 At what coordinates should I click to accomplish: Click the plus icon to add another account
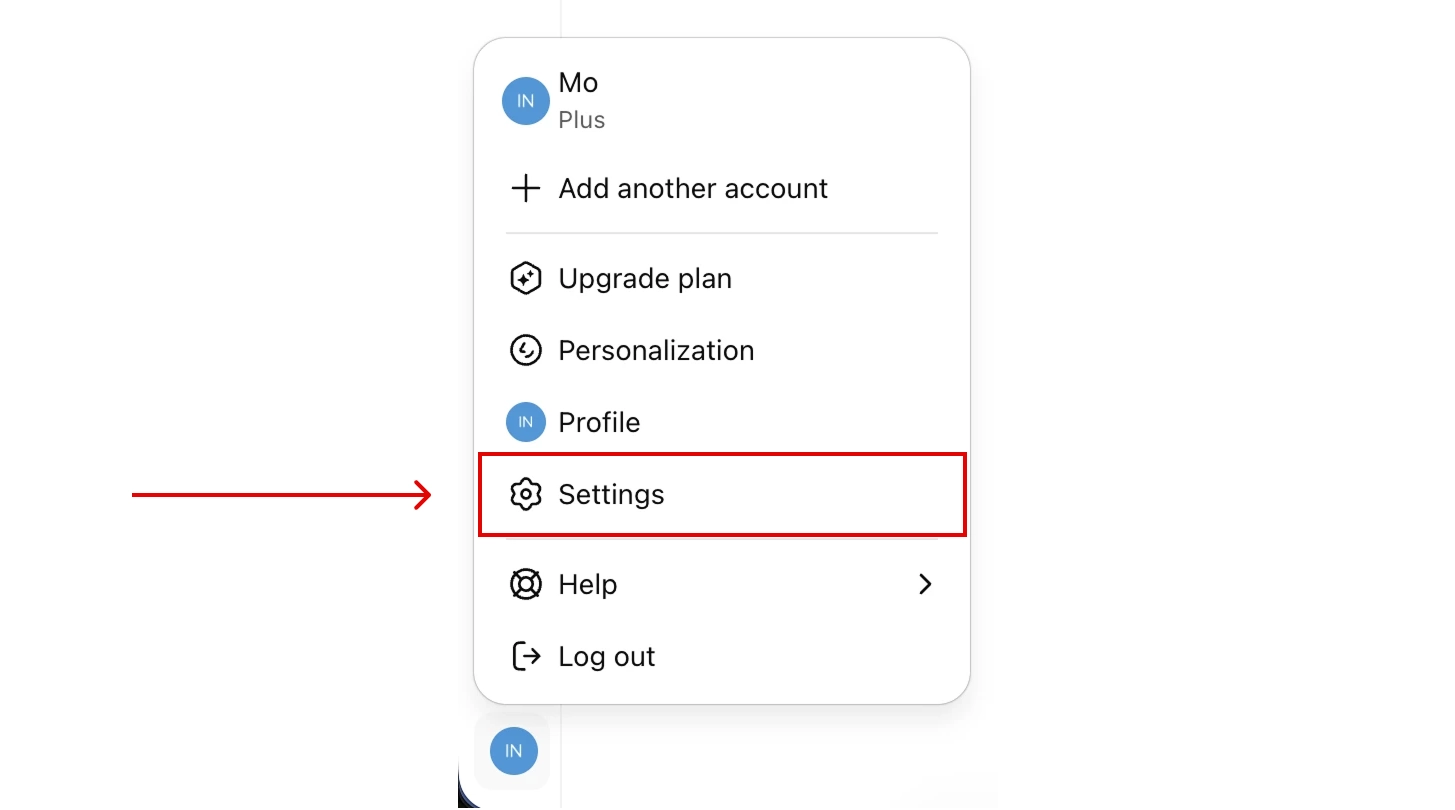[525, 188]
